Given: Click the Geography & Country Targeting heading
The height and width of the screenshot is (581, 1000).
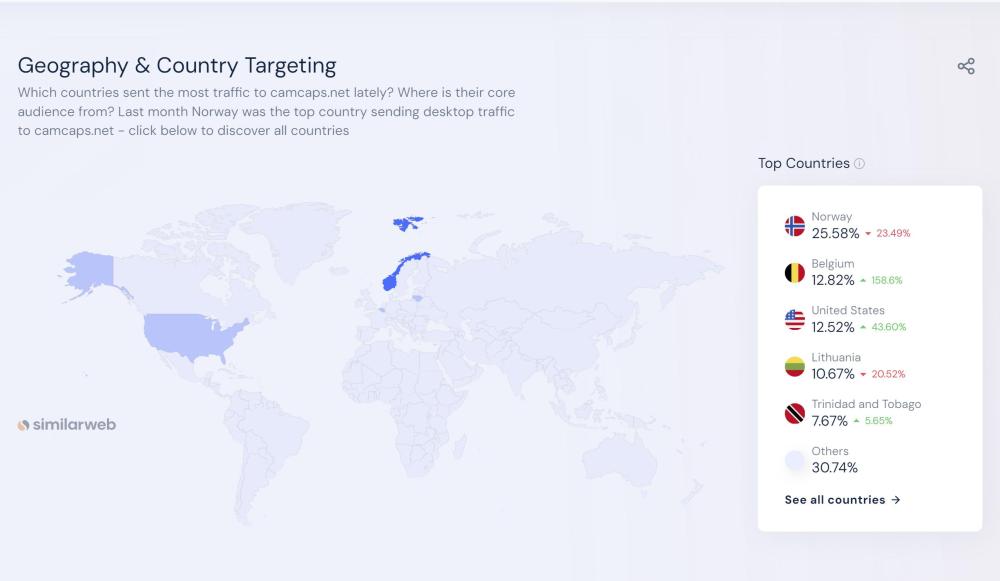Looking at the screenshot, I should click(177, 66).
